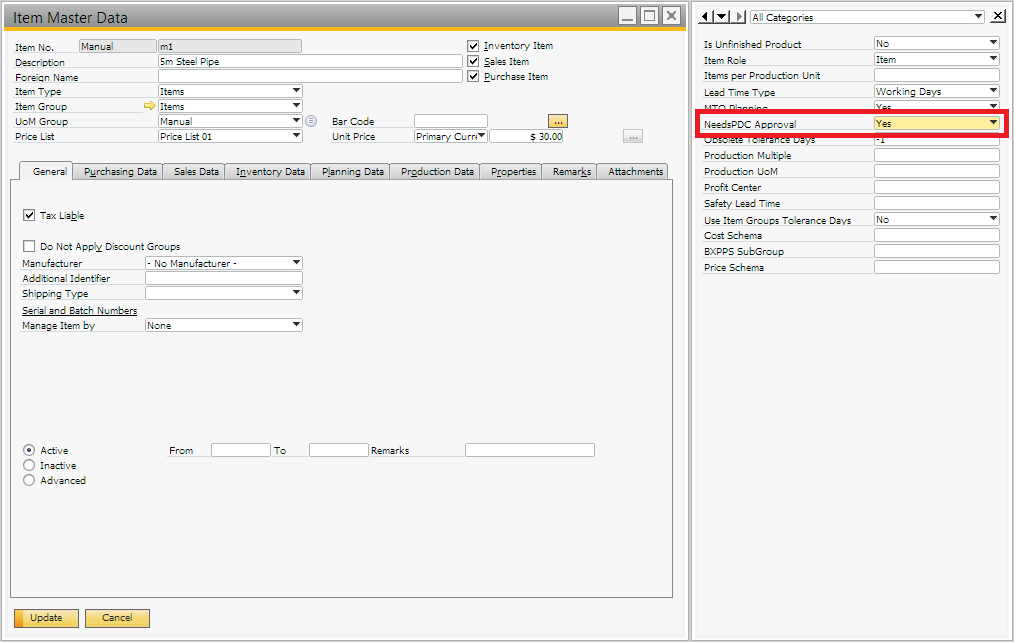Image resolution: width=1014 pixels, height=642 pixels.
Task: Open the All Categories dropdown
Action: click(978, 17)
